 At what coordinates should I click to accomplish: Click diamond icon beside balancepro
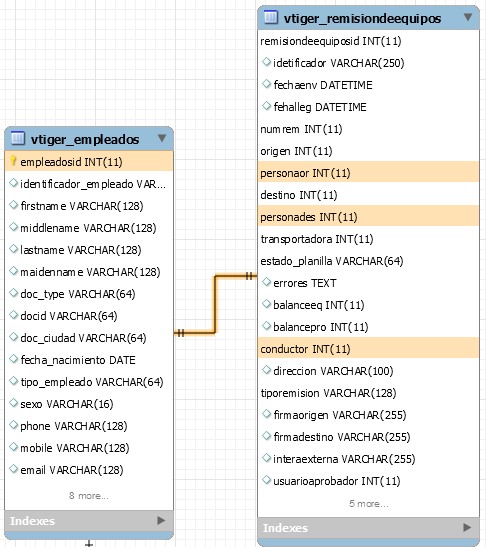click(267, 326)
